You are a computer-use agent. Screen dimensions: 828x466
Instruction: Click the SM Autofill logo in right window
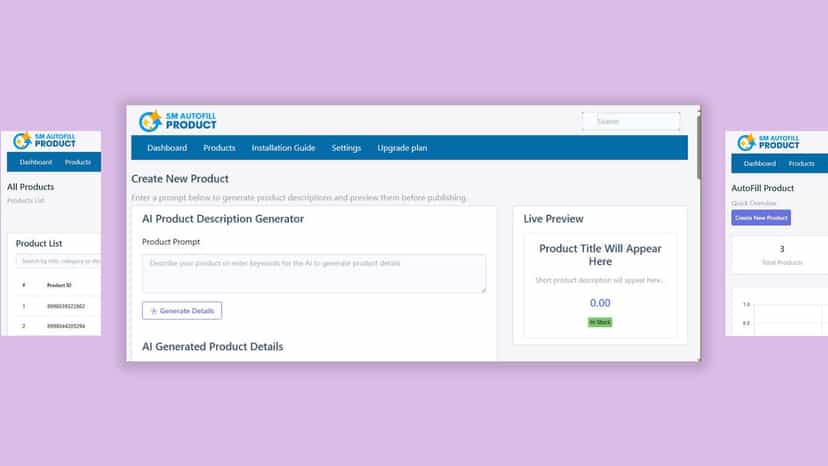pos(768,142)
